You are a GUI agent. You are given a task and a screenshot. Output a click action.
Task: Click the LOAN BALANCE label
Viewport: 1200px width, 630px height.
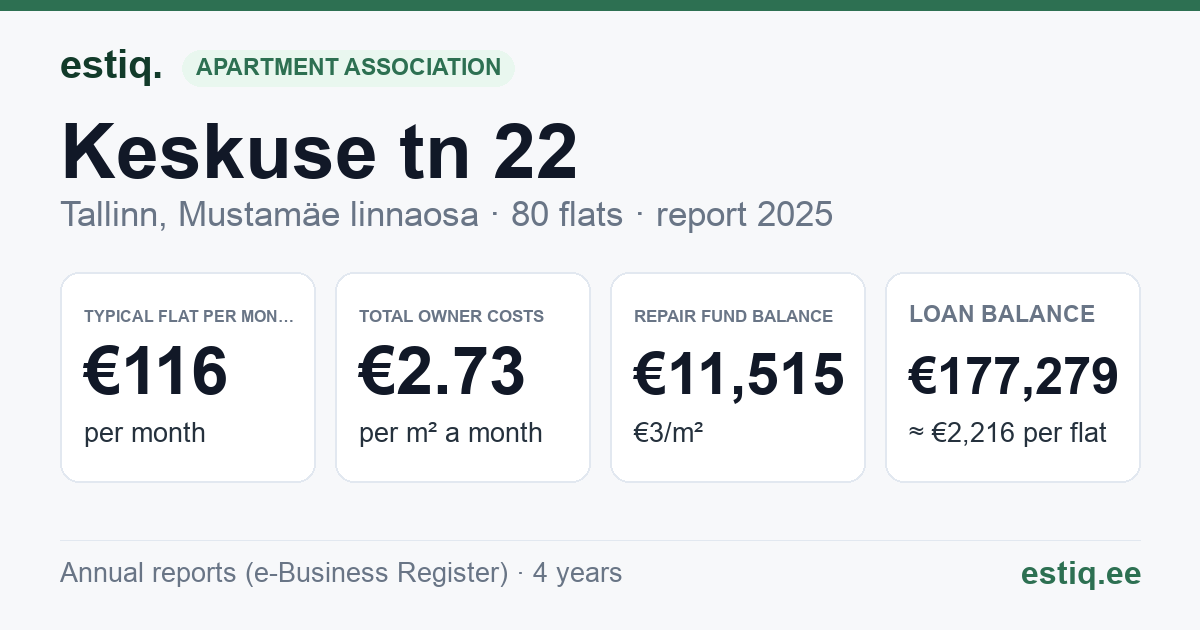[1002, 314]
